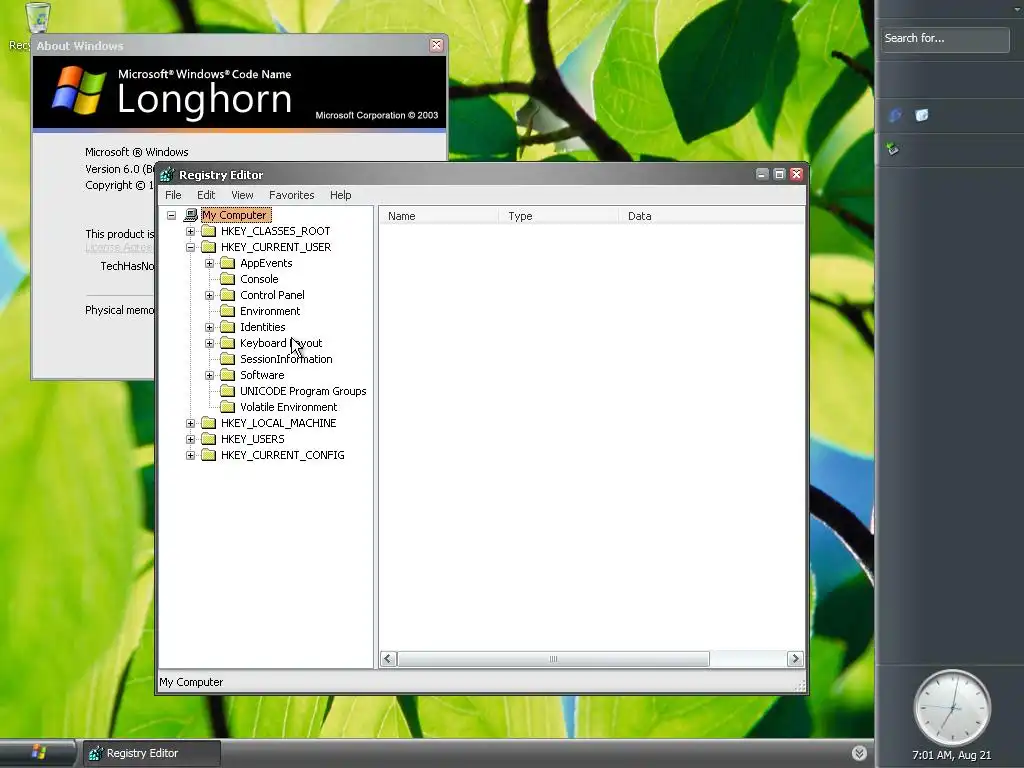Expand the HKEY_CURRENT_CONFIG key
This screenshot has width=1024, height=768.
click(190, 455)
